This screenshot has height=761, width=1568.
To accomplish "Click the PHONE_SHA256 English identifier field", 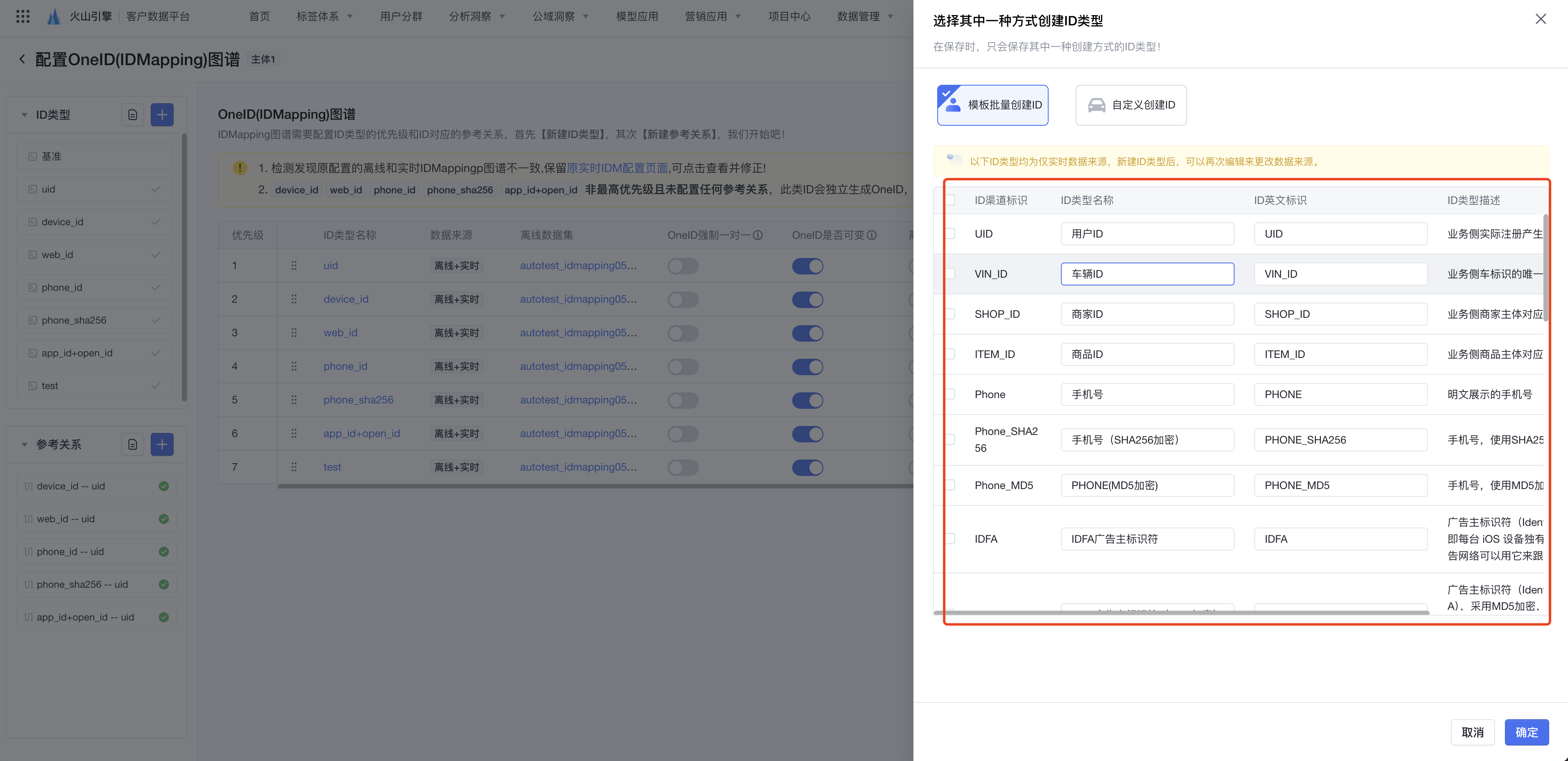I will click(1340, 439).
